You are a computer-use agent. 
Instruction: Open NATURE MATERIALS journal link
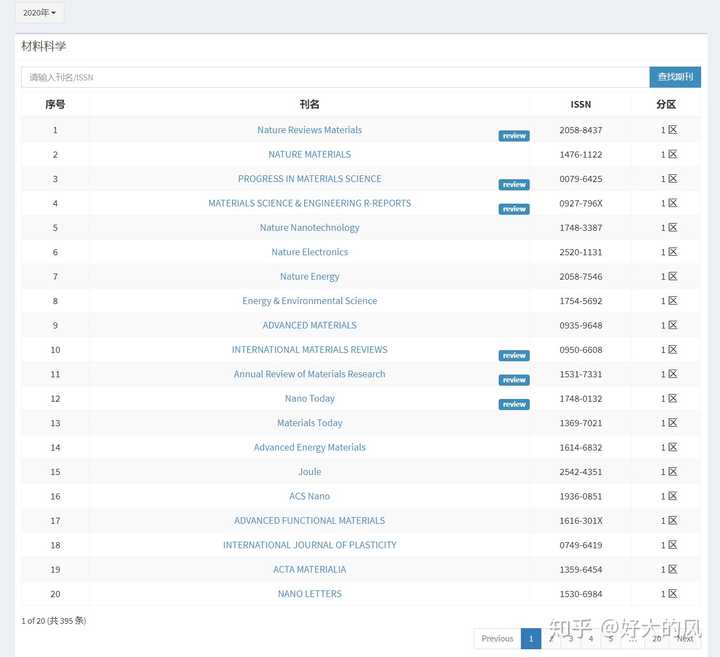(309, 154)
